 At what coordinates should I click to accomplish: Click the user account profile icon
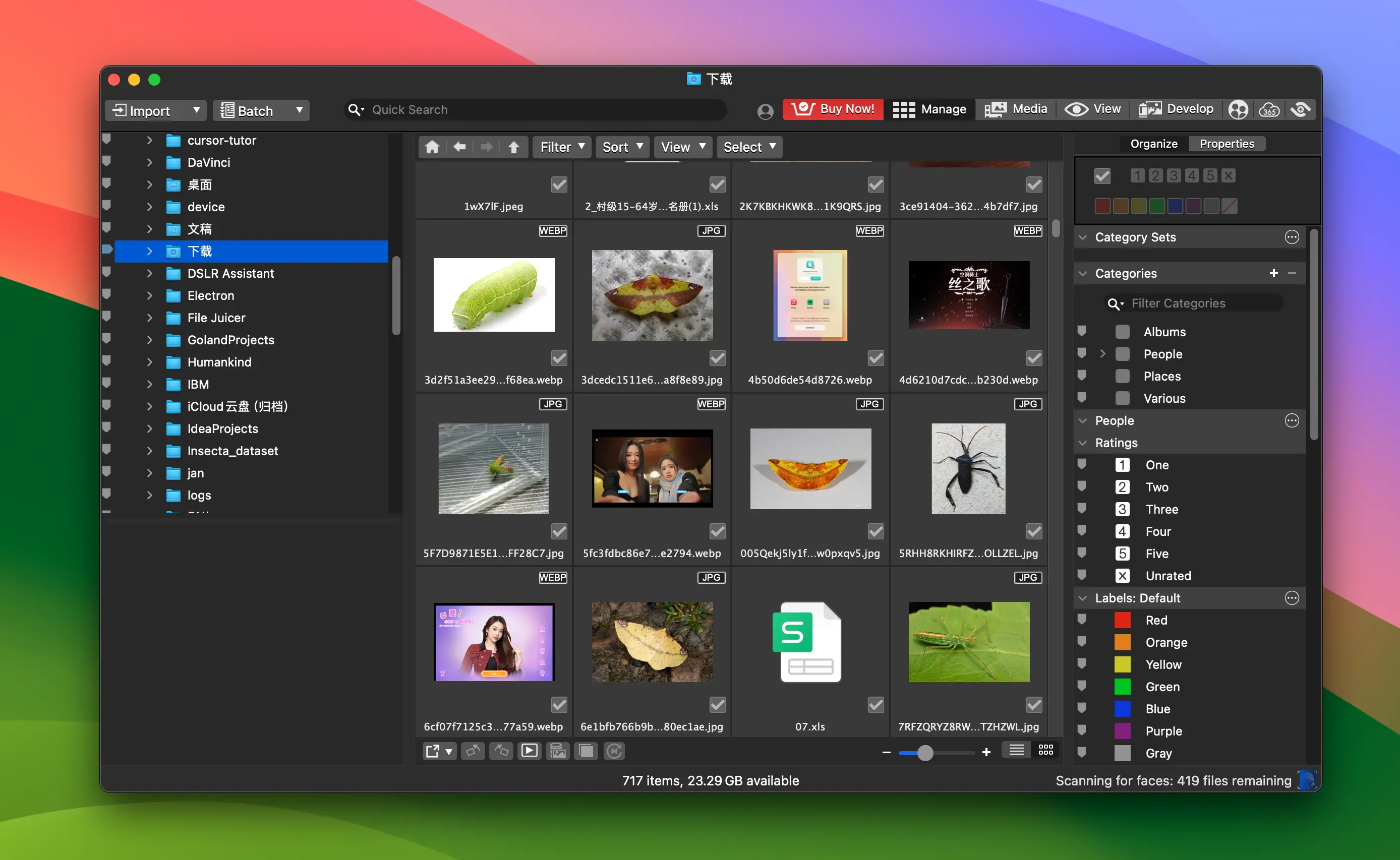click(765, 110)
